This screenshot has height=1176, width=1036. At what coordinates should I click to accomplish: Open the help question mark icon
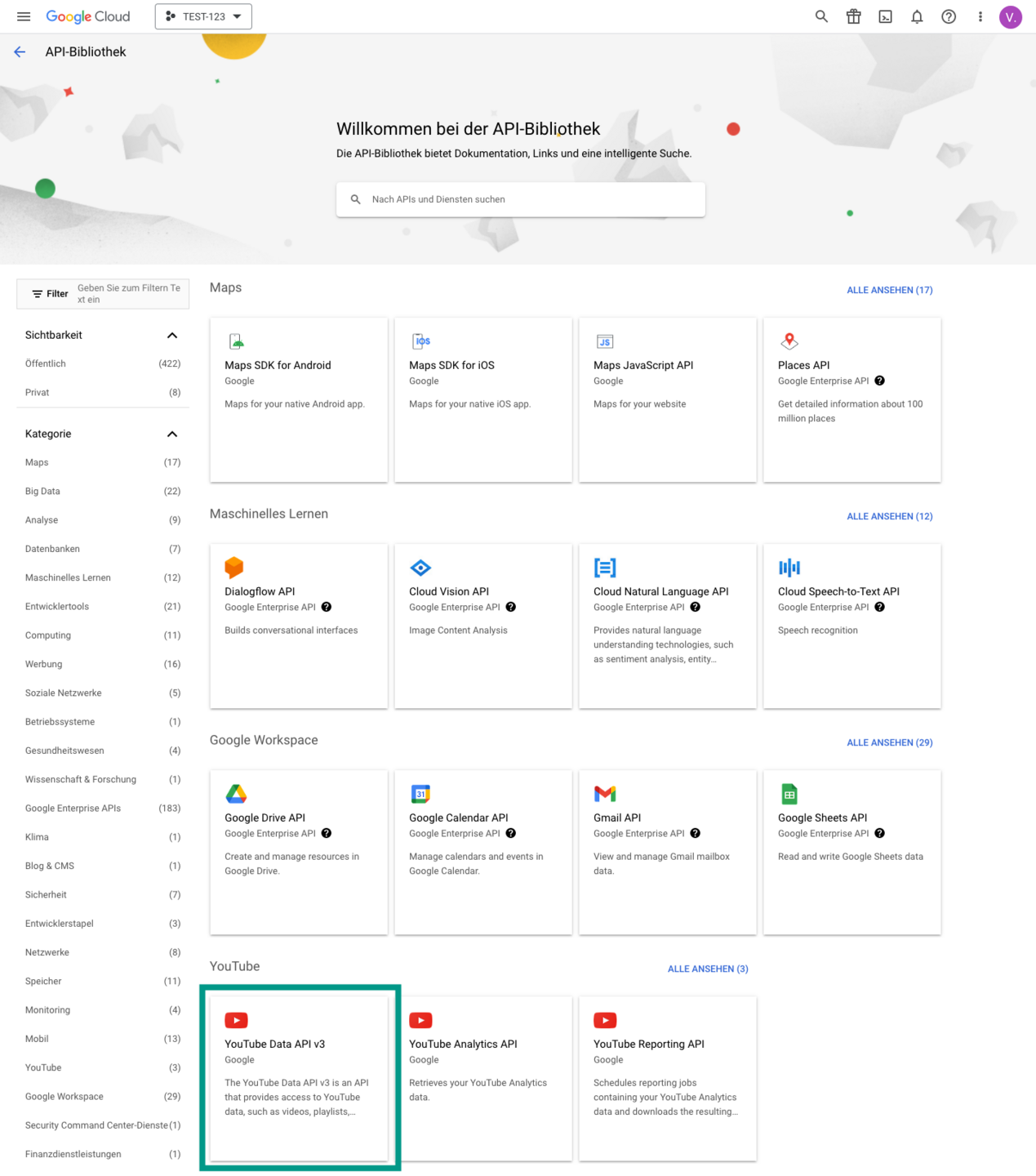pyautogui.click(x=949, y=16)
